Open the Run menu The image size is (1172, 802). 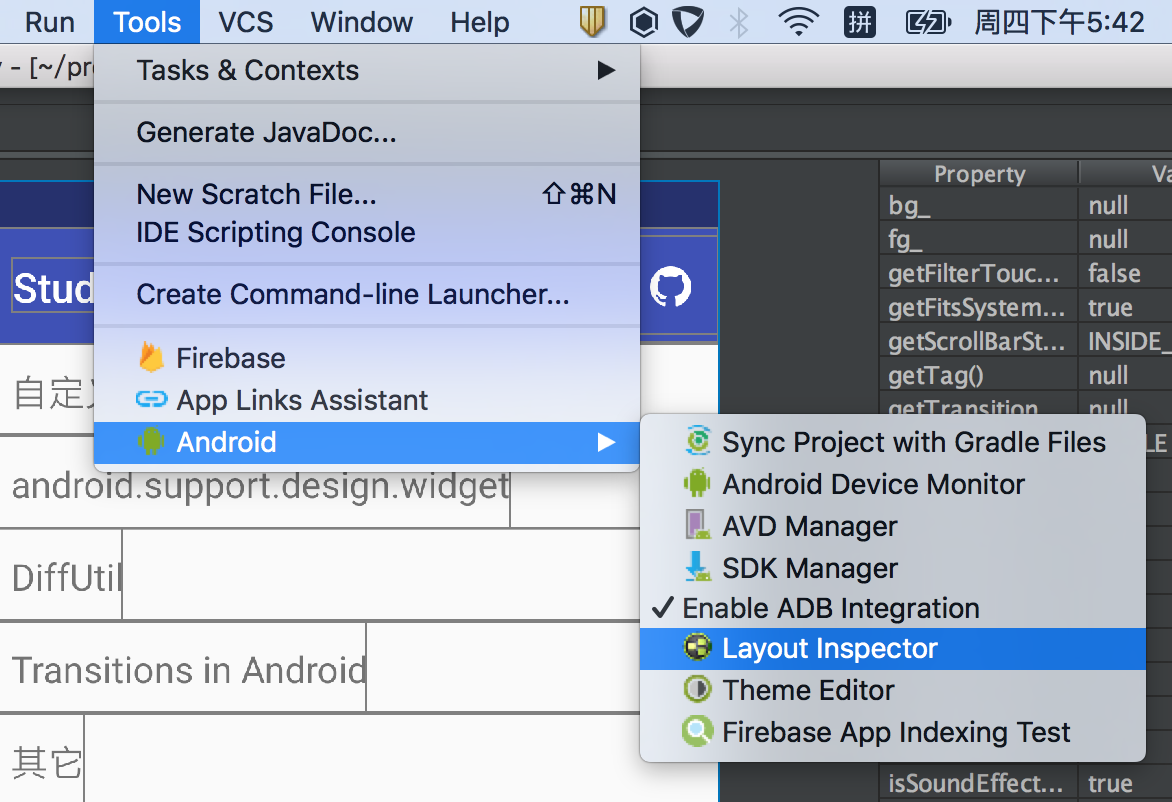click(49, 22)
